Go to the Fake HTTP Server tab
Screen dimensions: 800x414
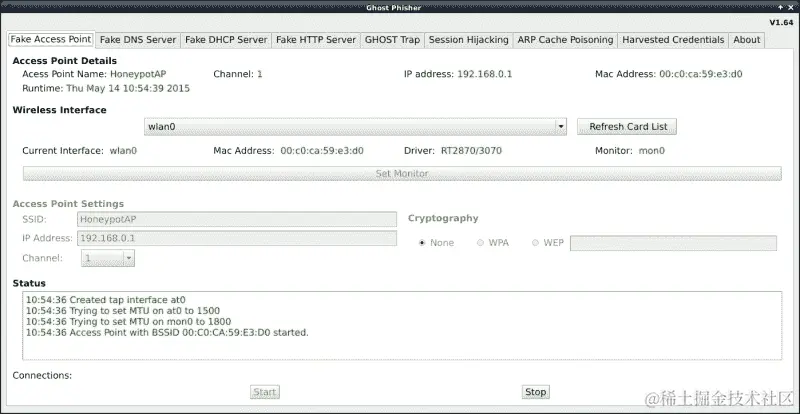316,40
